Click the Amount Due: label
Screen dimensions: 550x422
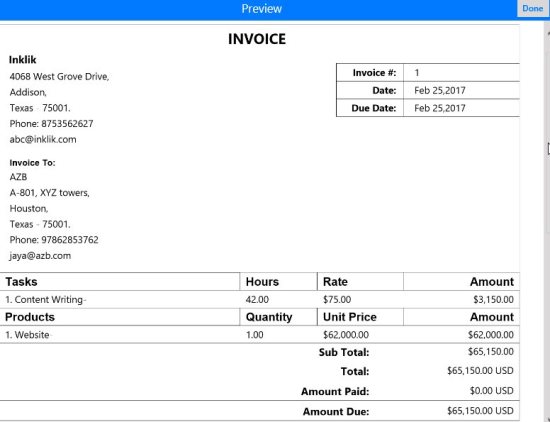(x=336, y=411)
